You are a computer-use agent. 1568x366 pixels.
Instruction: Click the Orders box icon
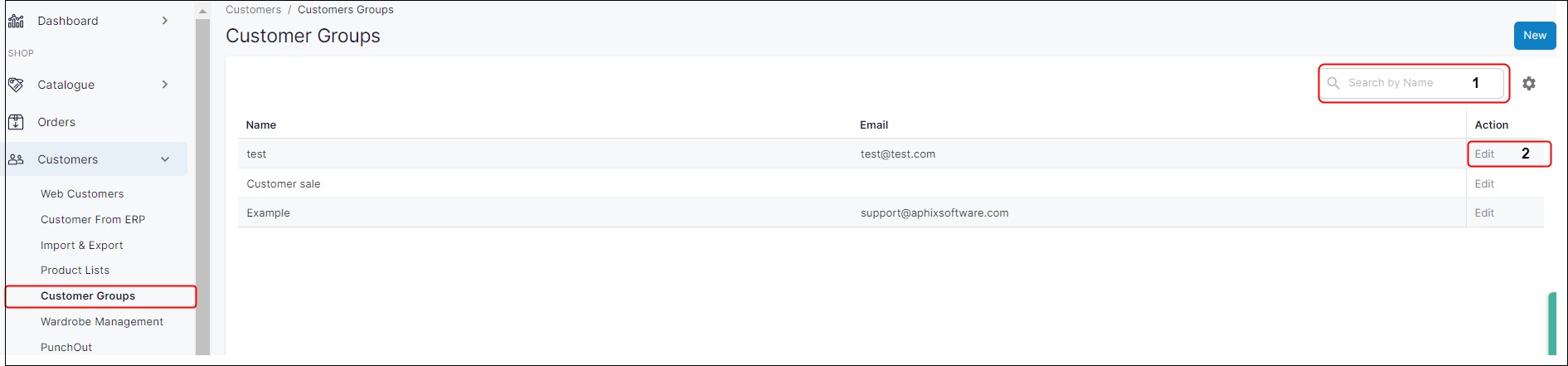16,122
